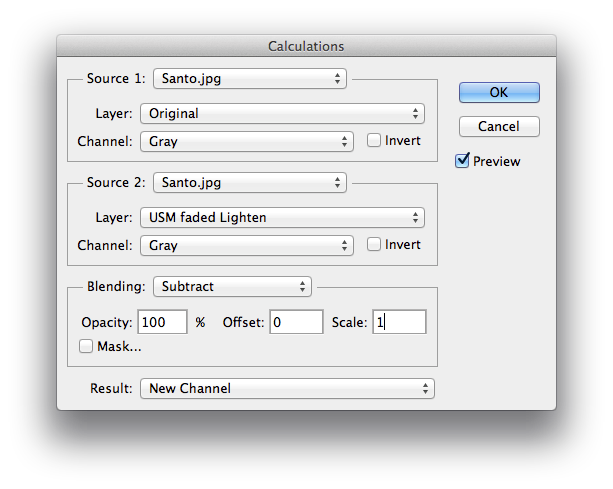Open the Source 2 file dropdown
The image size is (613, 489).
(250, 183)
